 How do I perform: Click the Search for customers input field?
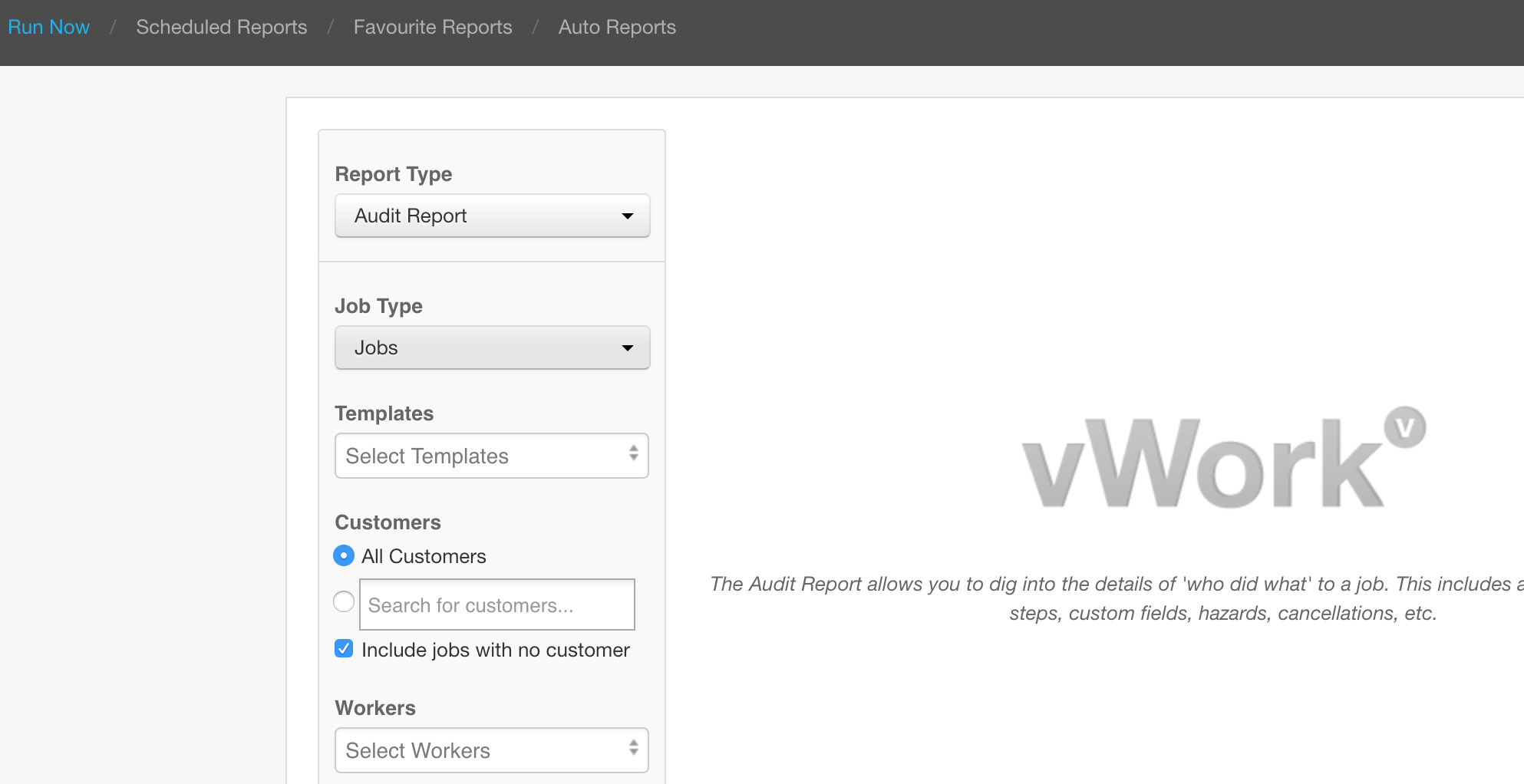[497, 604]
